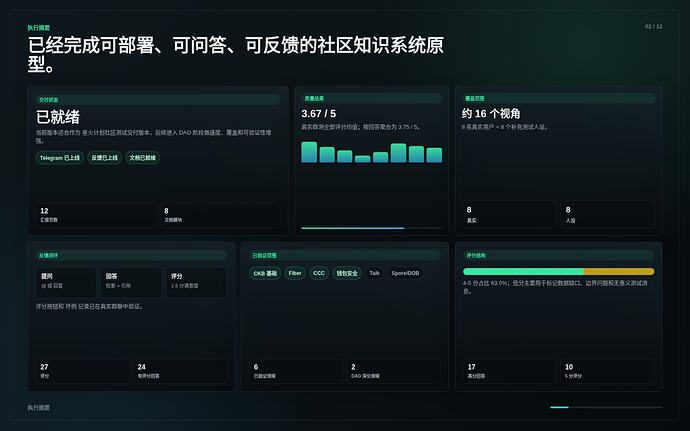The height and width of the screenshot is (431, 690).
Task: Select the "CKB 基础" scope tag
Action: pos(265,273)
